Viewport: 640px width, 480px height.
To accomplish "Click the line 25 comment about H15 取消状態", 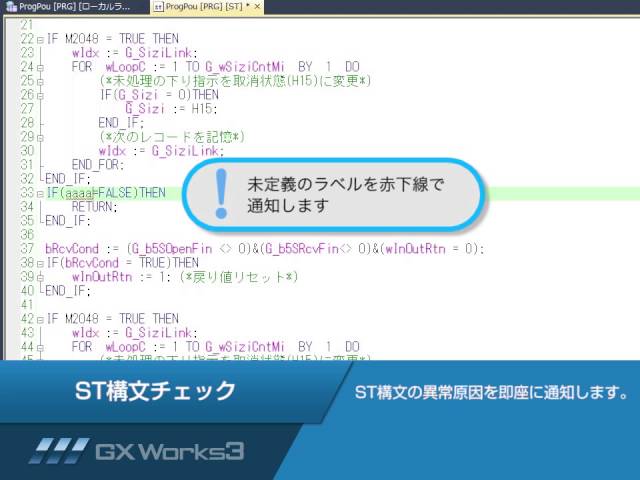I will click(235, 81).
